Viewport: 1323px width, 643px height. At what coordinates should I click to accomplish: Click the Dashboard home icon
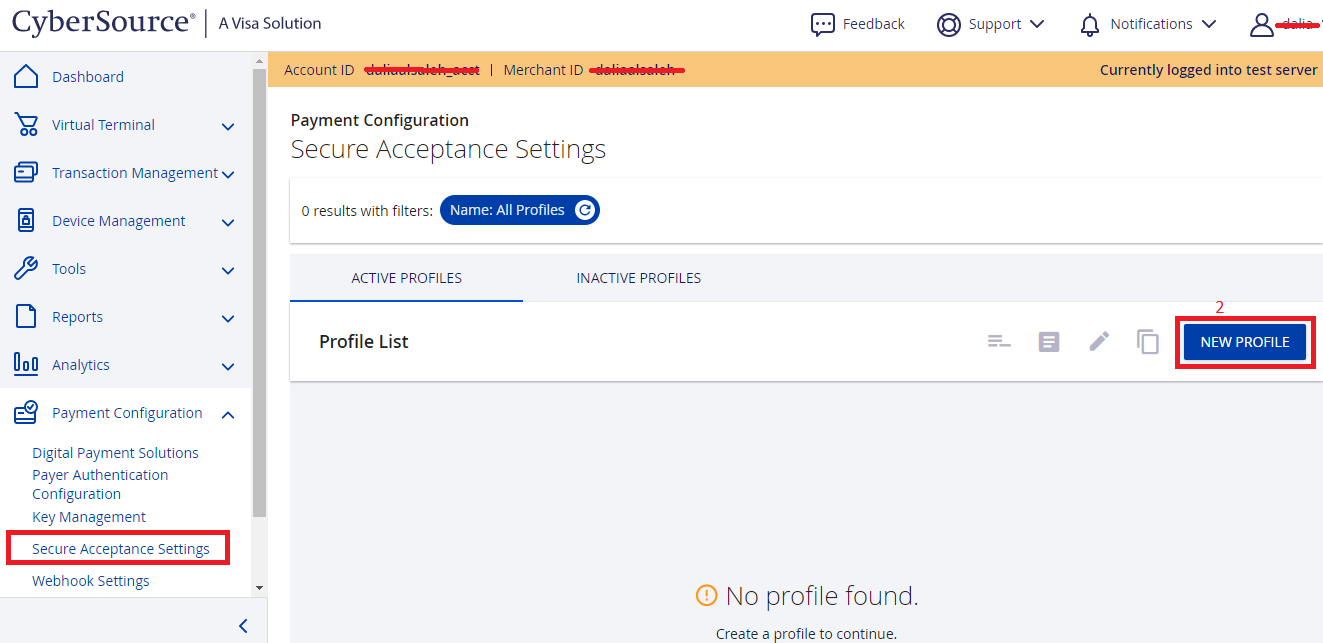26,77
